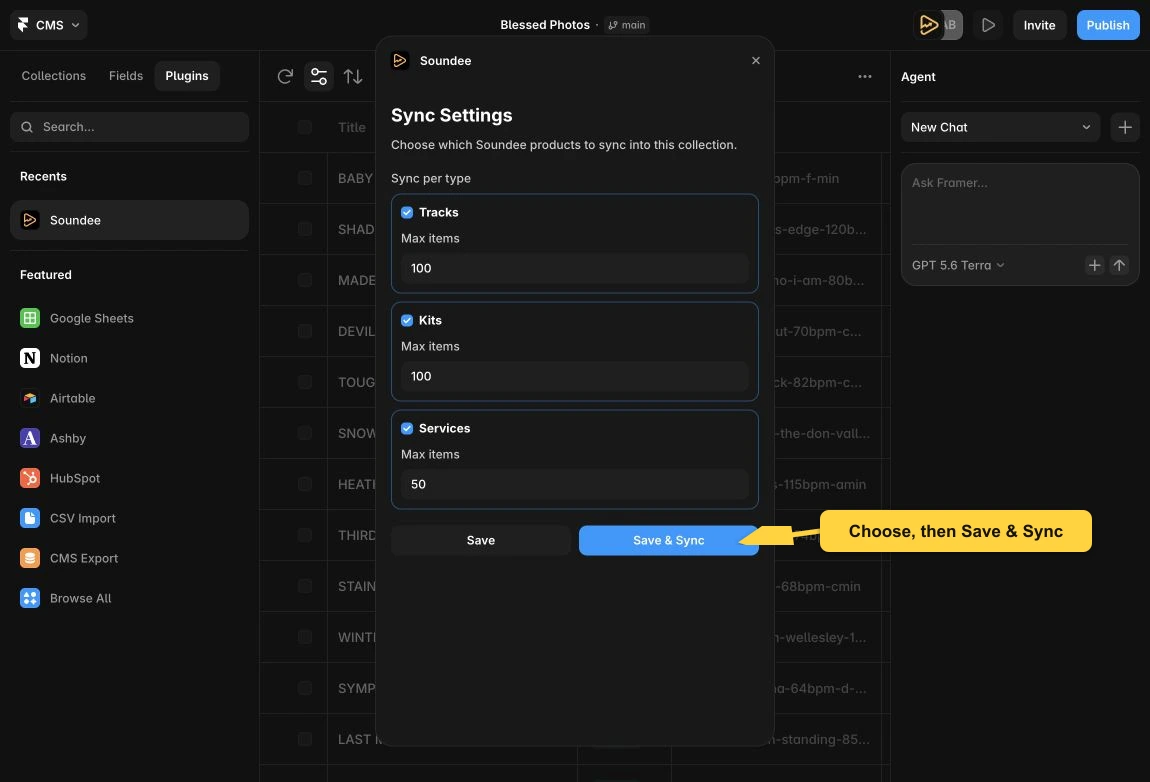Click the Invite button
This screenshot has width=1150, height=782.
coord(1039,25)
